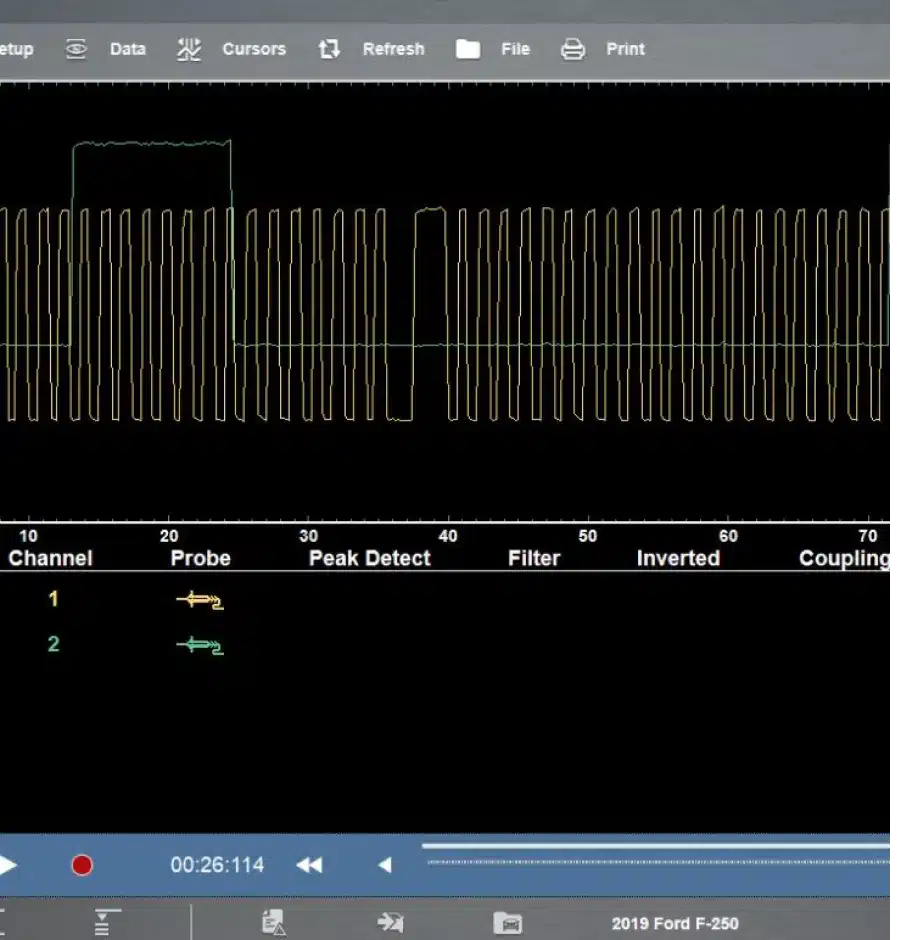
Task: Click the document warning icon
Action: (x=273, y=923)
